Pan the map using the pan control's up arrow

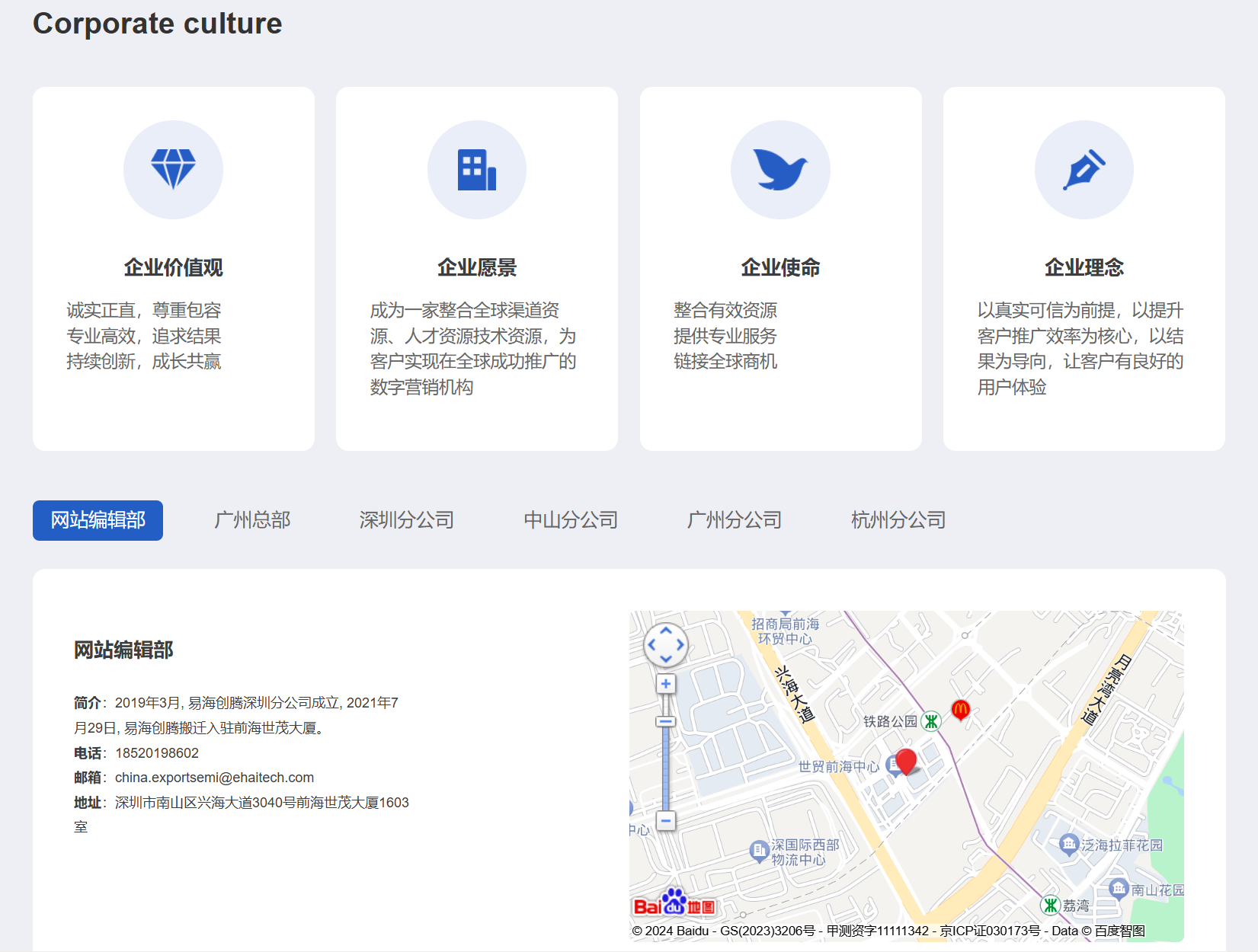click(666, 631)
